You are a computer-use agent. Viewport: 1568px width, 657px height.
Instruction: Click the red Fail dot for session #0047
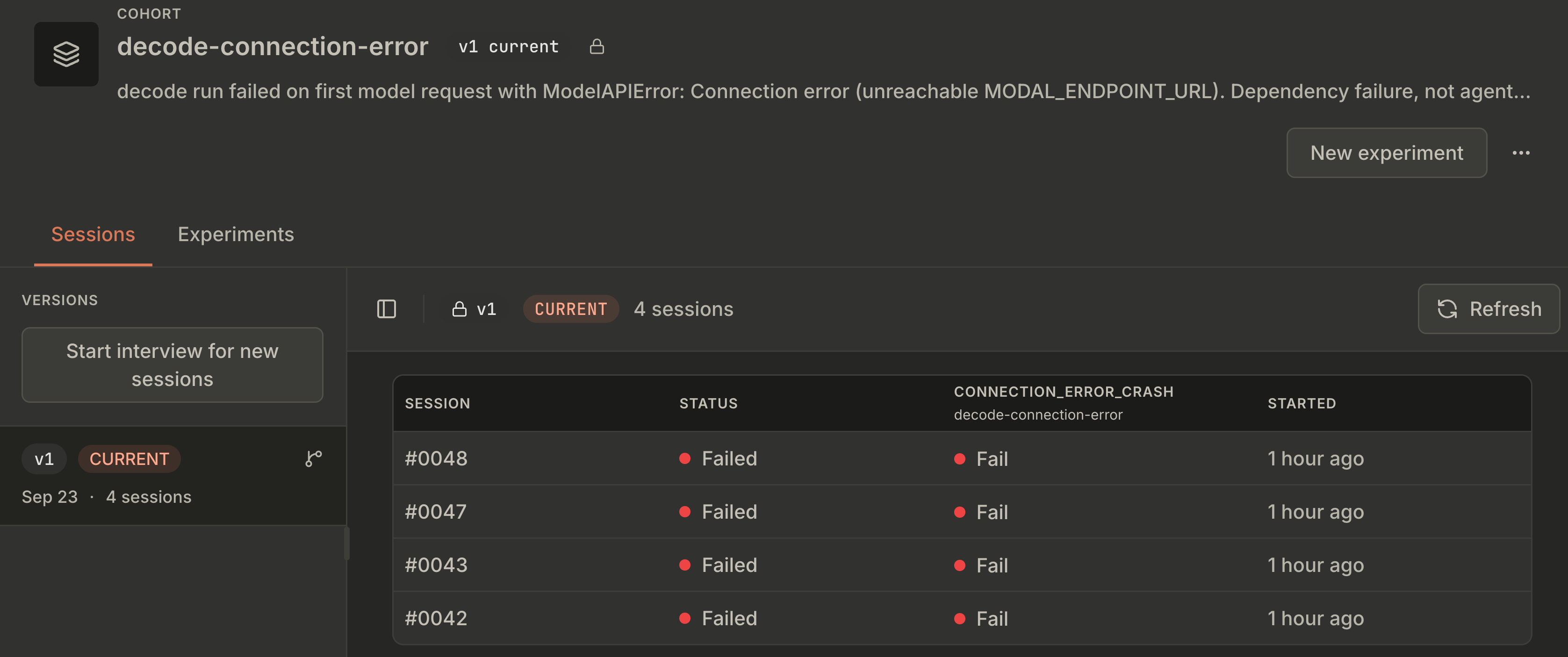coord(959,512)
